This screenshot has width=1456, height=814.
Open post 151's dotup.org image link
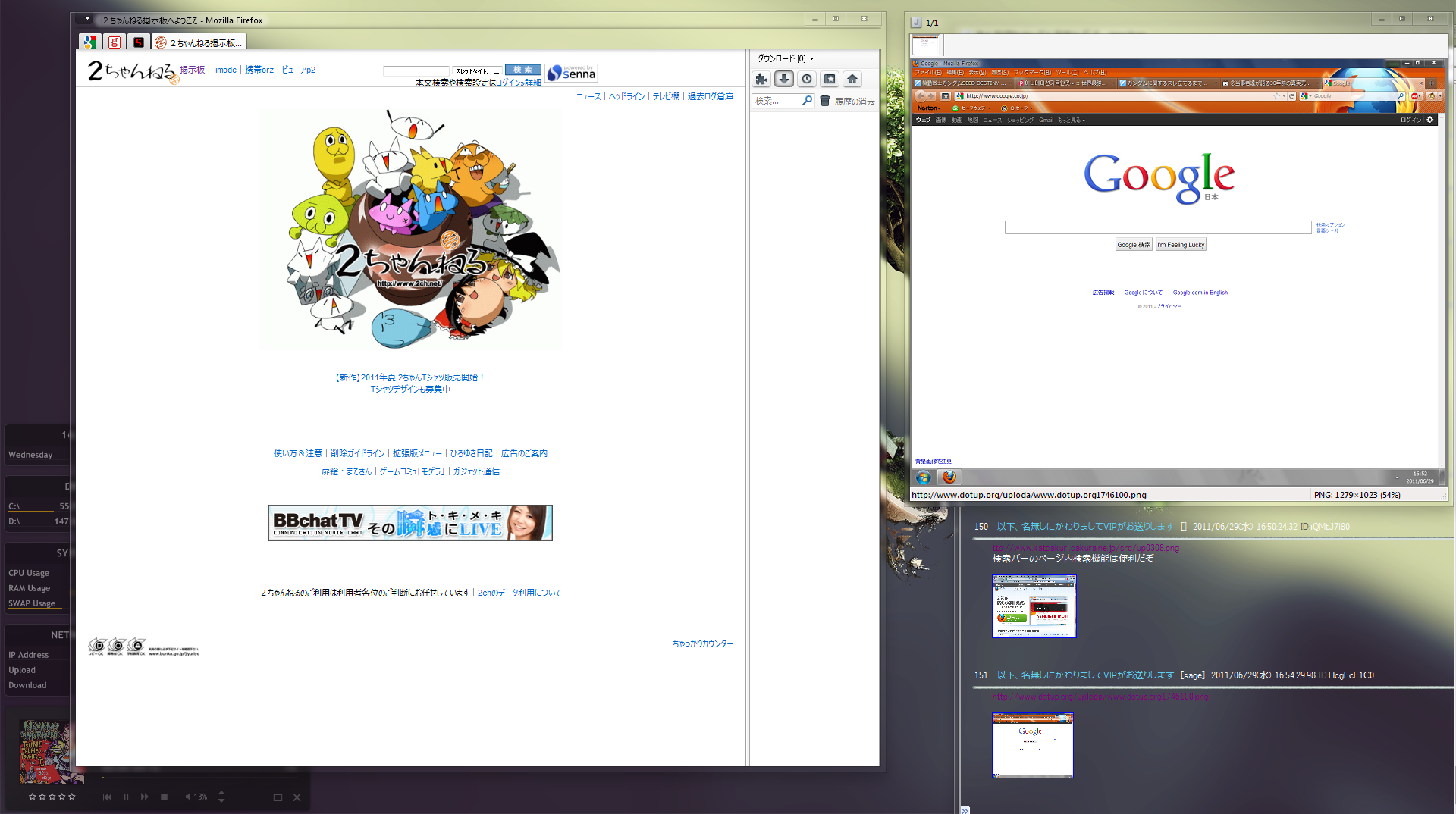tap(1100, 697)
